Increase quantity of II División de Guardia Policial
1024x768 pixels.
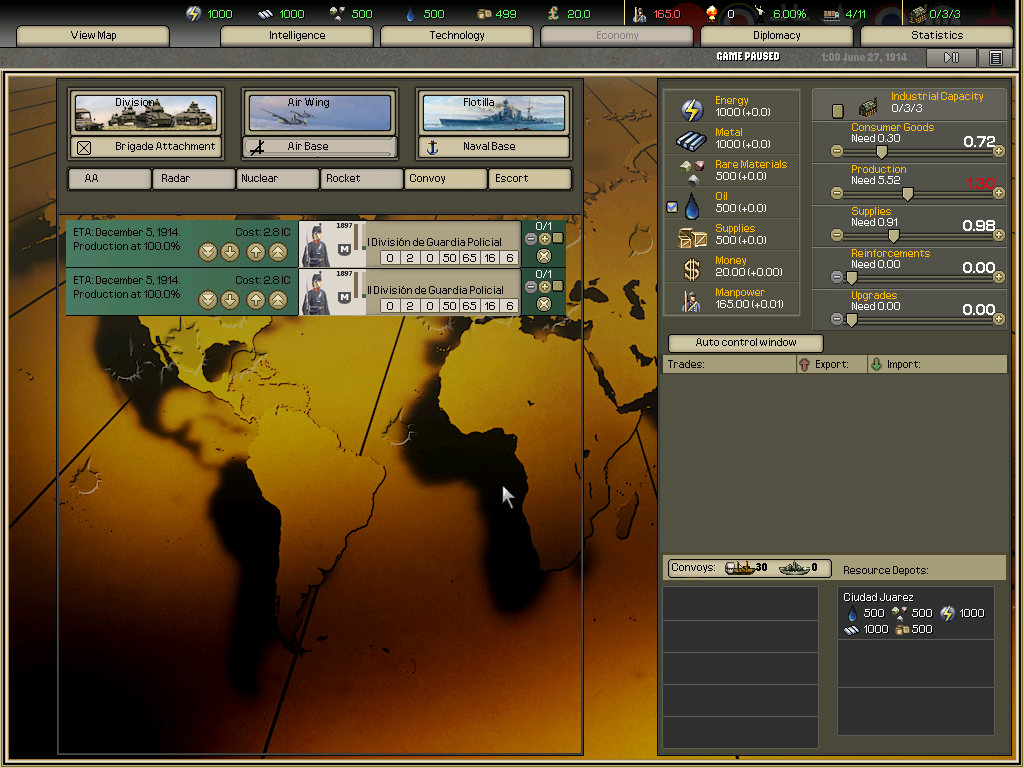pos(545,287)
